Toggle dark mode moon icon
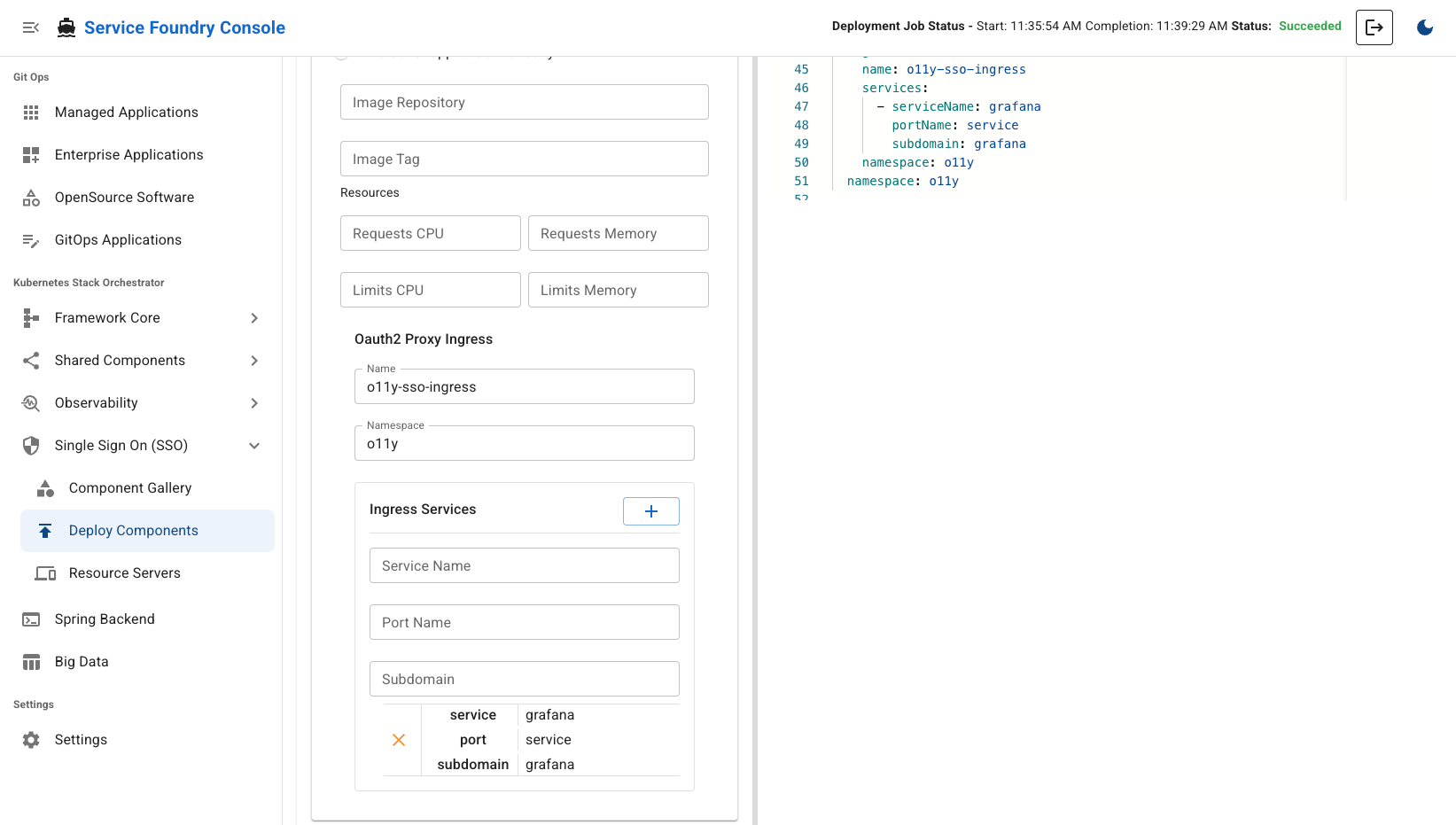This screenshot has height=825, width=1456. point(1425,27)
